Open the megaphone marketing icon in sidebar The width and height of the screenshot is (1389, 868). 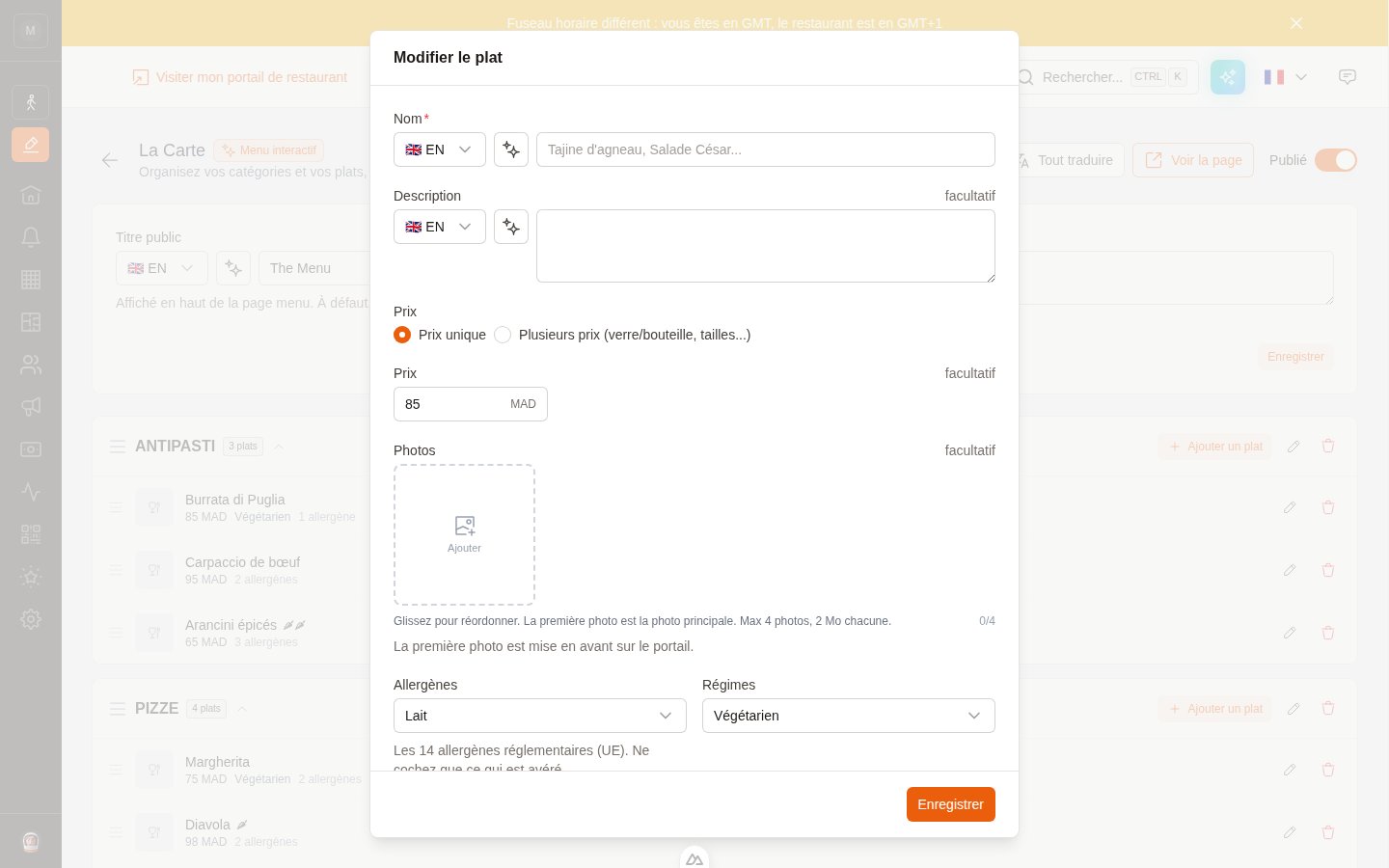pos(31,407)
